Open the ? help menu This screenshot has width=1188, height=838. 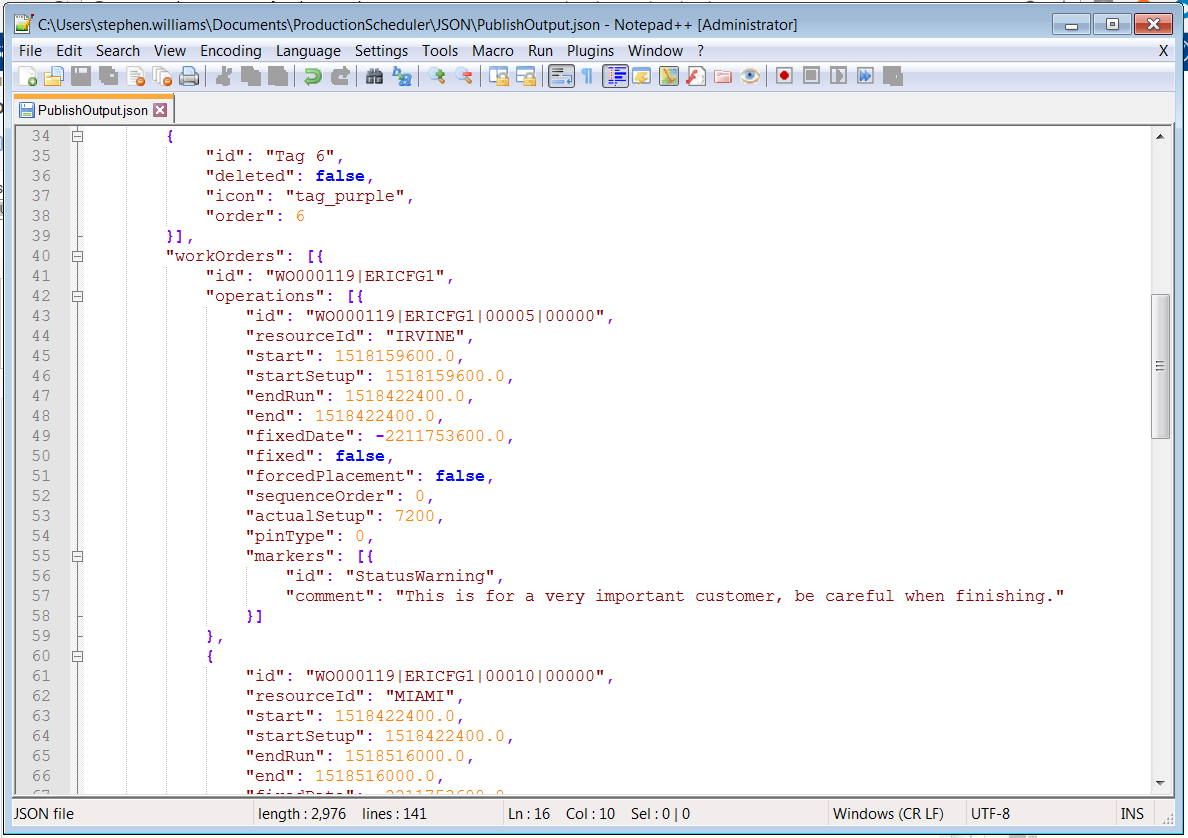coord(700,51)
